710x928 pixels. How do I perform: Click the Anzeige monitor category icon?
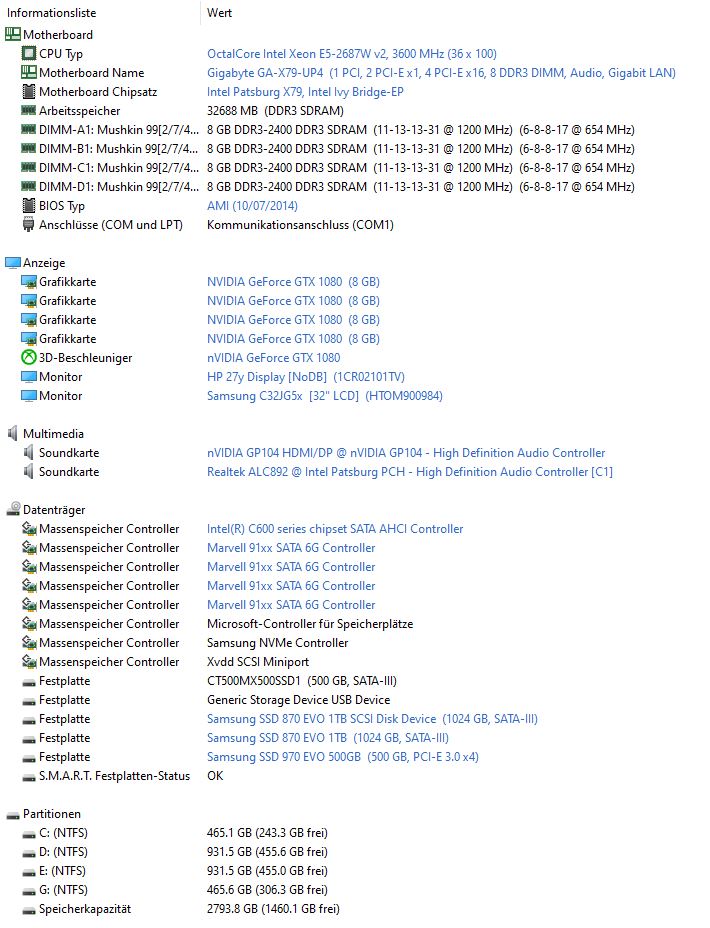pos(12,262)
